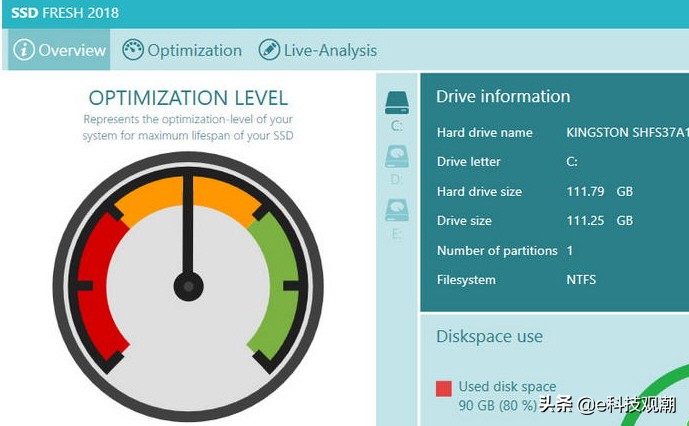This screenshot has height=426, width=689.
Task: Open the Overview tab
Action: pos(59,50)
